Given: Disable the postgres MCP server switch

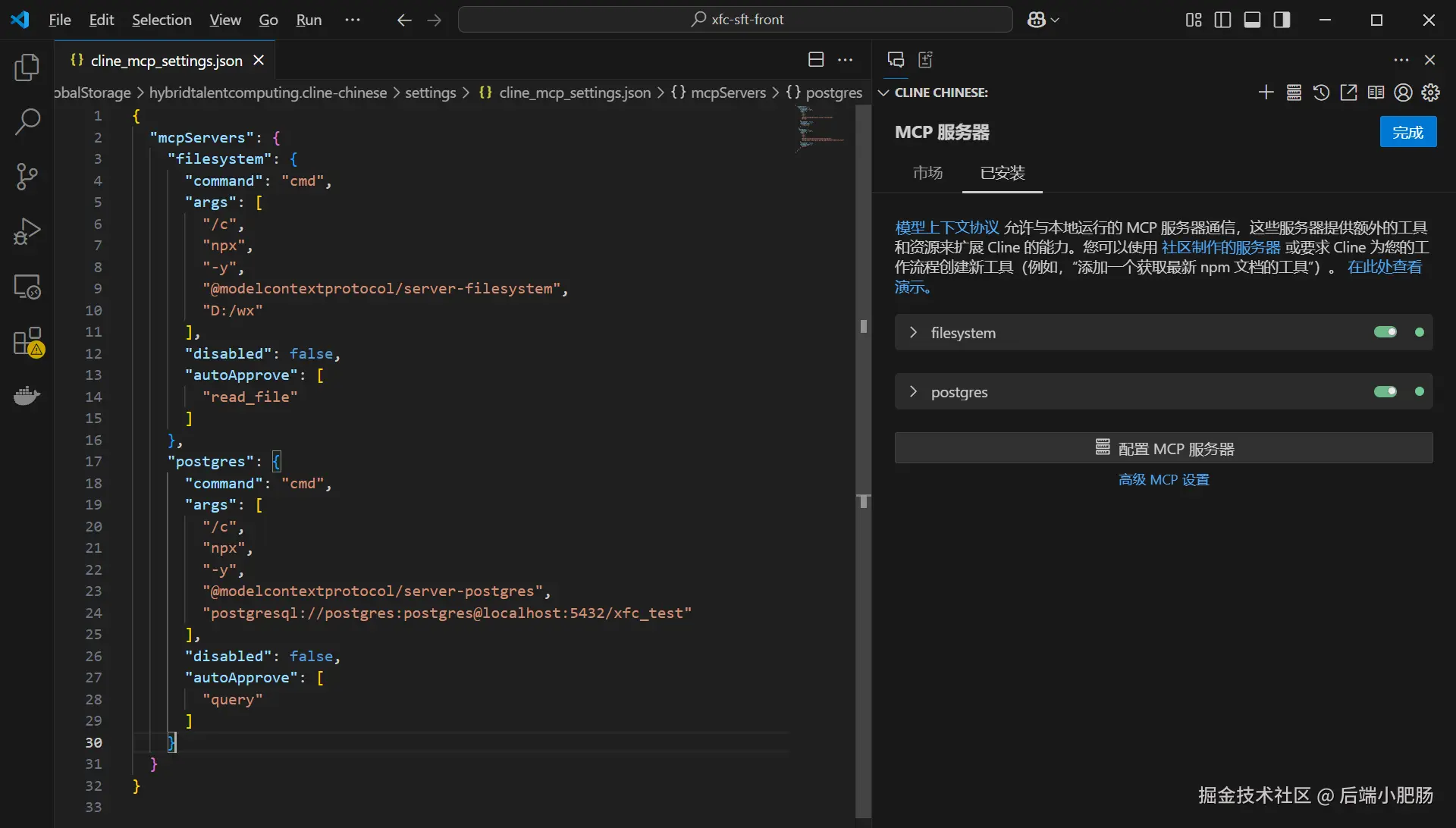Looking at the screenshot, I should click(x=1385, y=391).
